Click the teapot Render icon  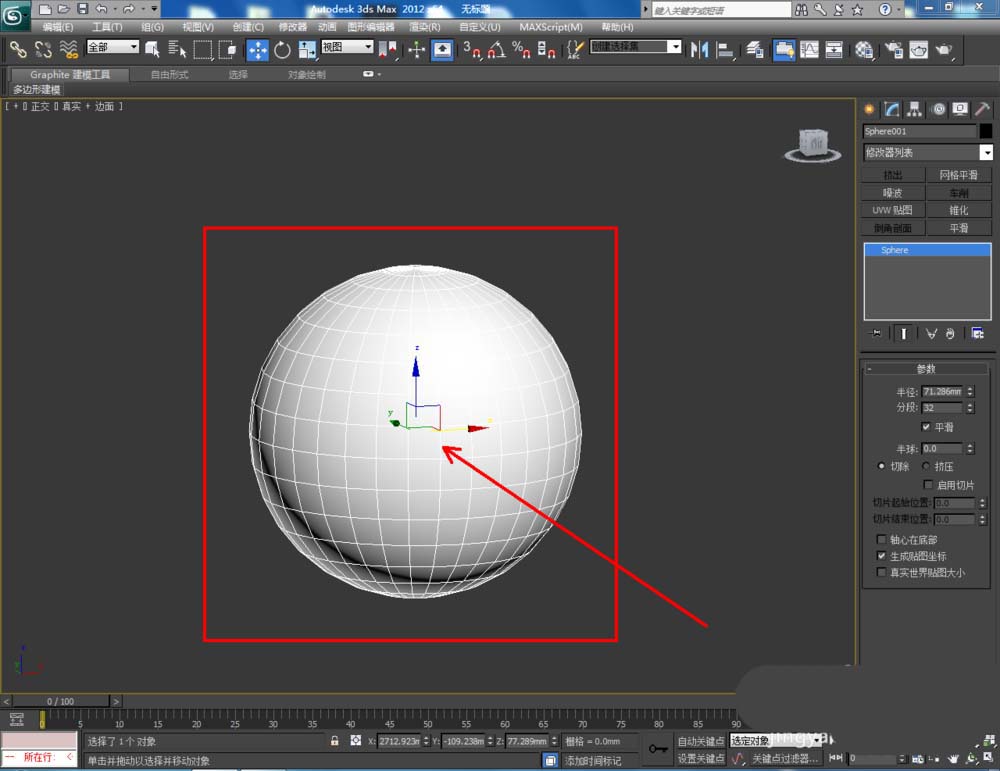click(x=943, y=49)
